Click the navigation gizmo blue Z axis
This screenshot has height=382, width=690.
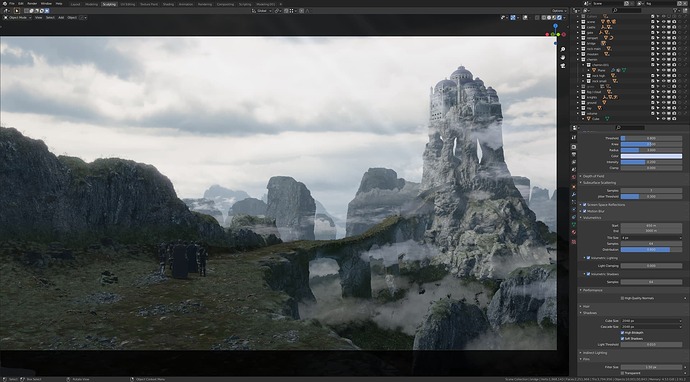click(x=555, y=26)
